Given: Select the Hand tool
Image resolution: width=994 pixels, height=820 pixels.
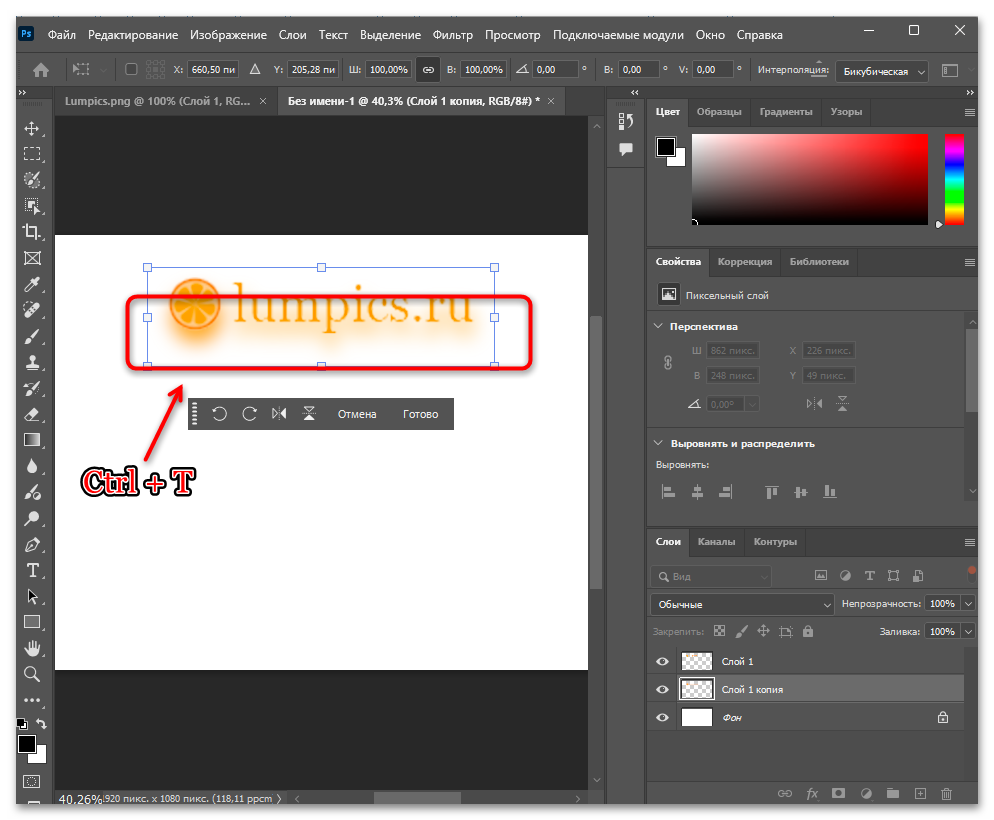Looking at the screenshot, I should point(32,648).
